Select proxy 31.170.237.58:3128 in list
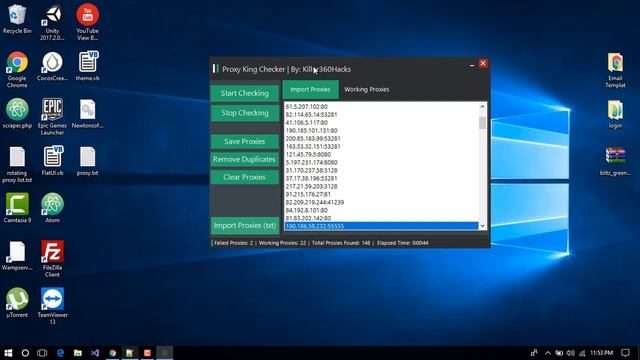640x360 pixels. coord(381,170)
